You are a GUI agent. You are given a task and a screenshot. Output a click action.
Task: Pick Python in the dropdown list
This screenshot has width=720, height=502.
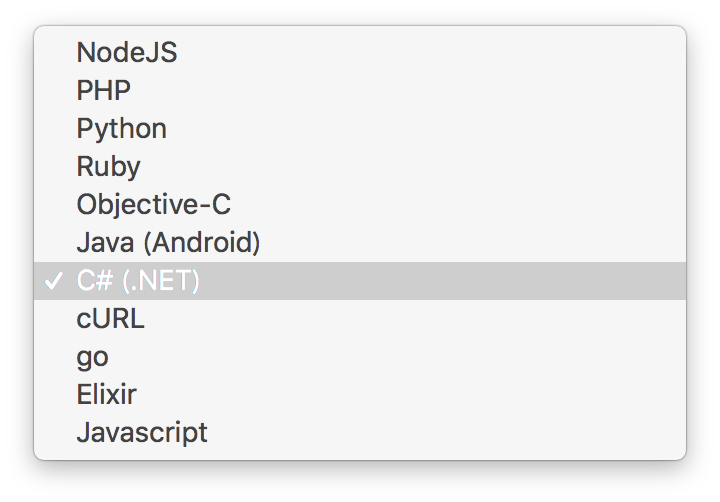point(360,129)
